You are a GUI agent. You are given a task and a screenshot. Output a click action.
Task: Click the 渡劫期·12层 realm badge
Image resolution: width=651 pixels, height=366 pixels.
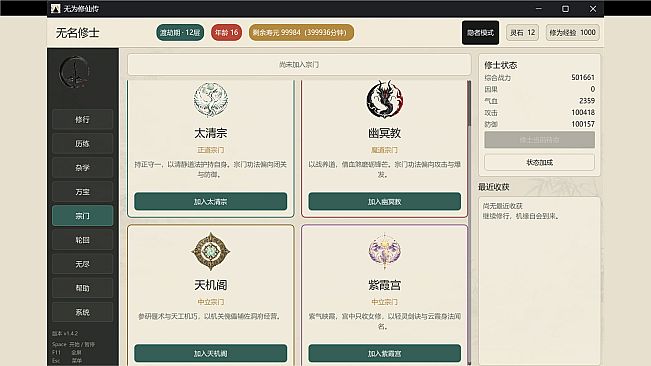tap(180, 32)
